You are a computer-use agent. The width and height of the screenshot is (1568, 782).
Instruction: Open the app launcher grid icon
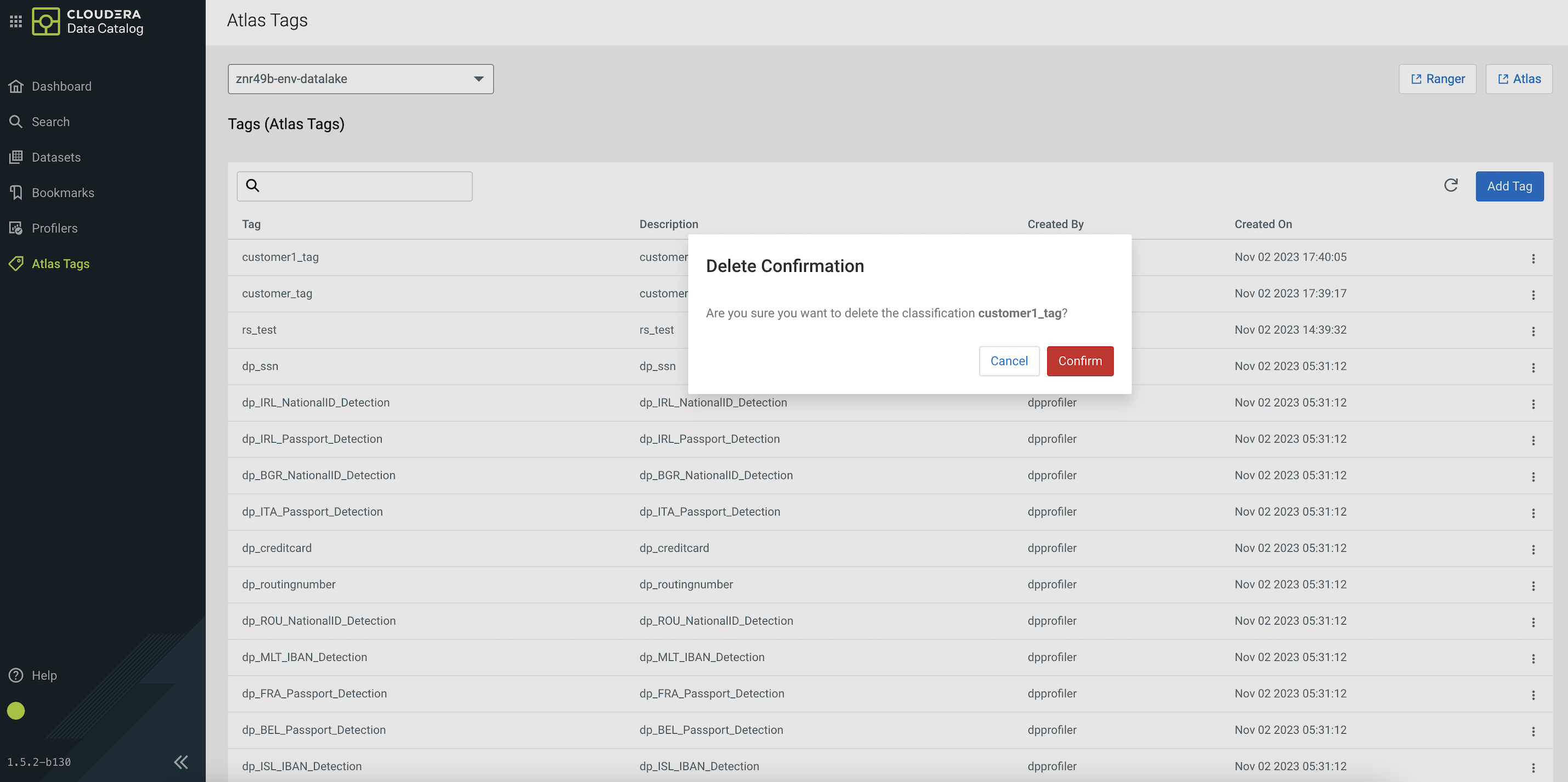click(16, 21)
